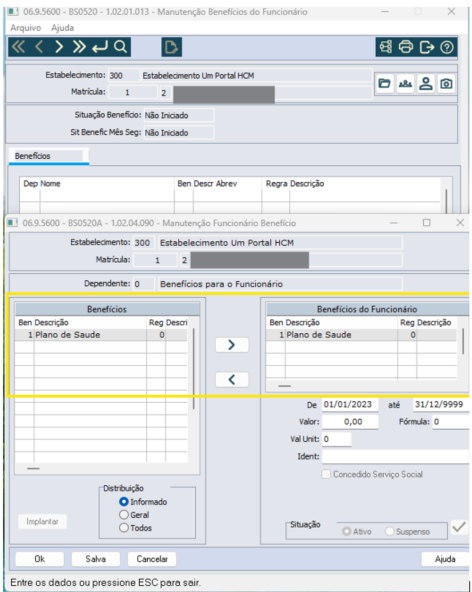
Task: Tick the Concedido Serviço Social checkbox
Action: [326, 474]
